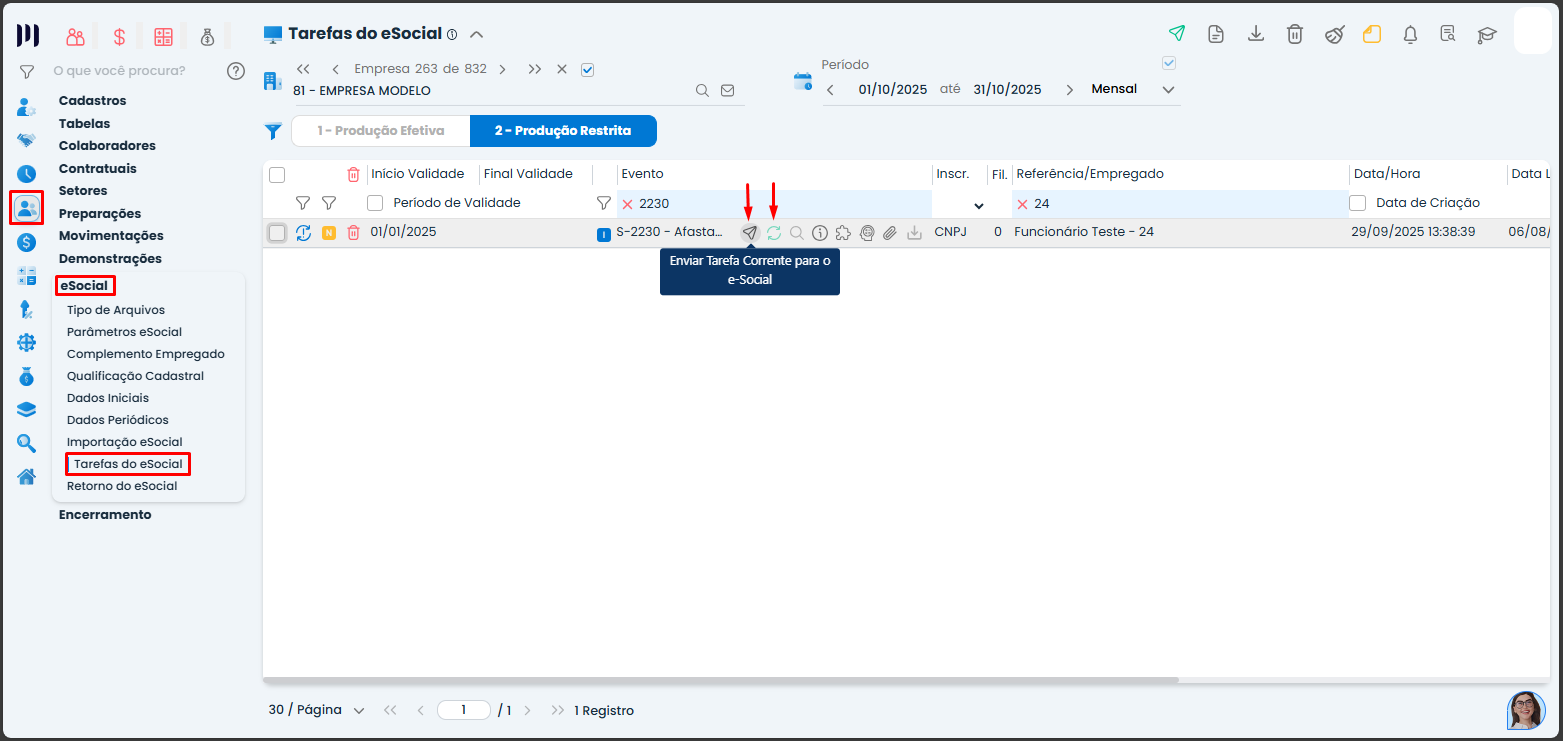Click the money bag shortcut icon at top
The width and height of the screenshot is (1563, 741).
tap(208, 37)
